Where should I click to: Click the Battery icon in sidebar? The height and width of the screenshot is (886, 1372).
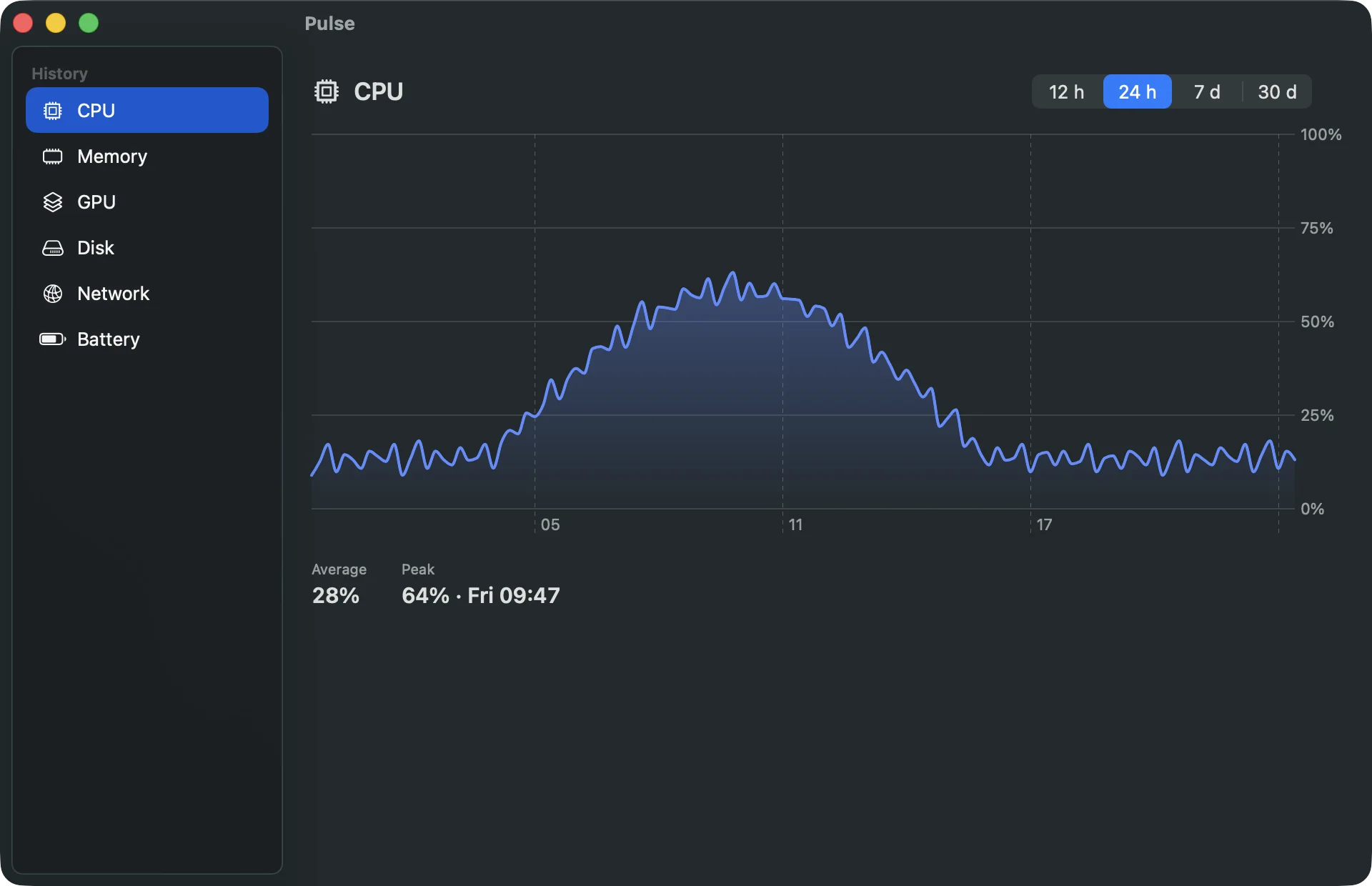53,339
